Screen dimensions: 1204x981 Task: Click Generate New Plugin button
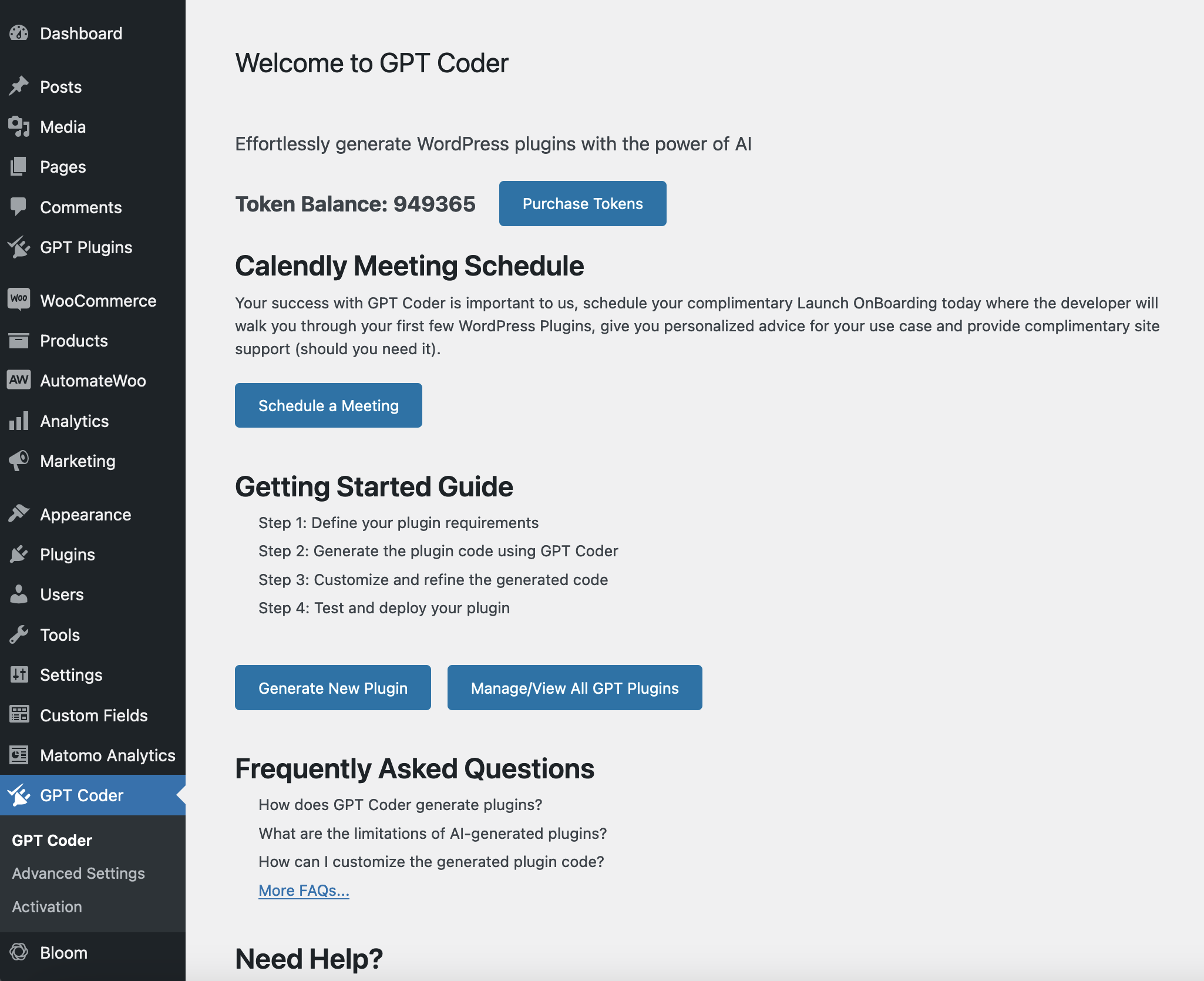click(x=332, y=688)
